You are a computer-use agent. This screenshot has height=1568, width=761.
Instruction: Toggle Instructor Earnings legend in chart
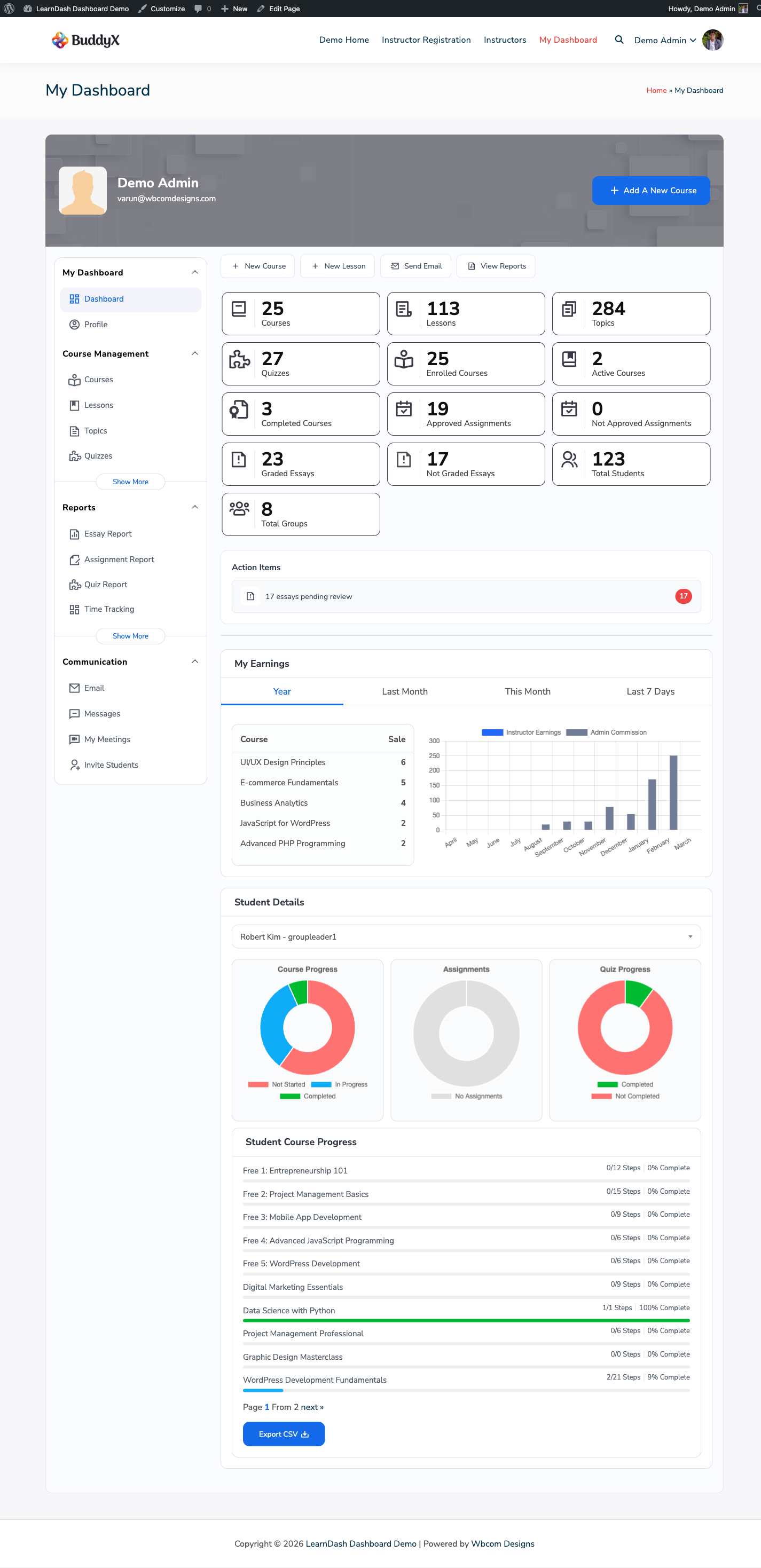click(521, 732)
